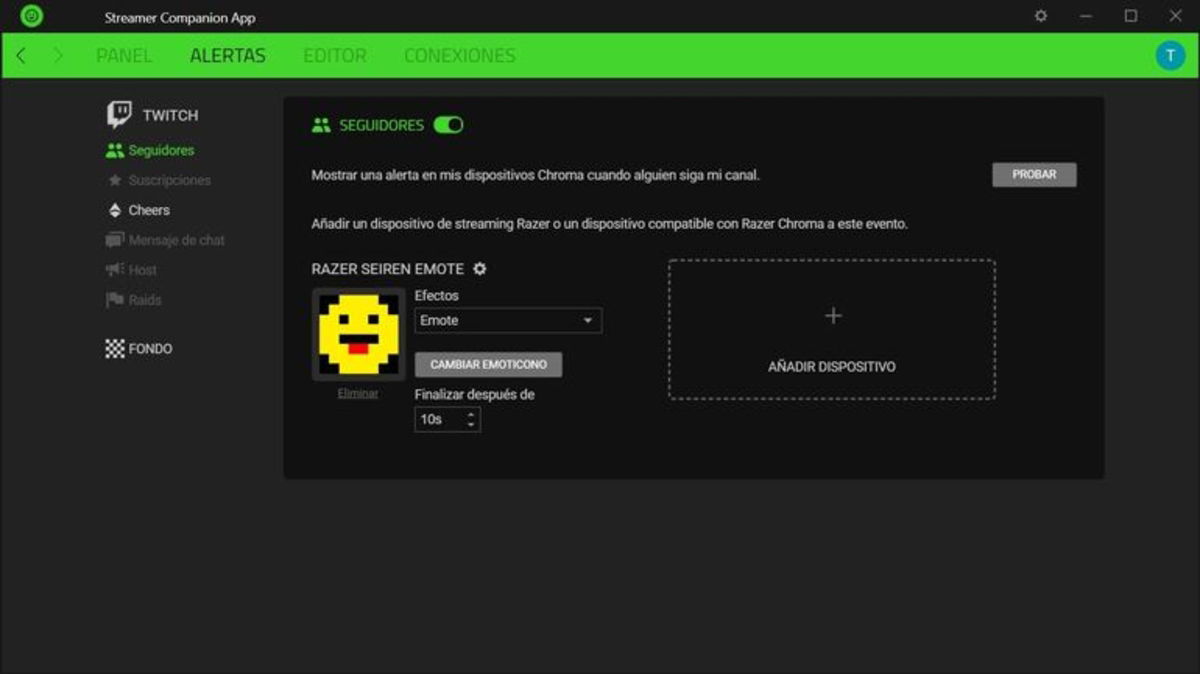Open the Raids alerts section
The image size is (1200, 674).
(144, 299)
